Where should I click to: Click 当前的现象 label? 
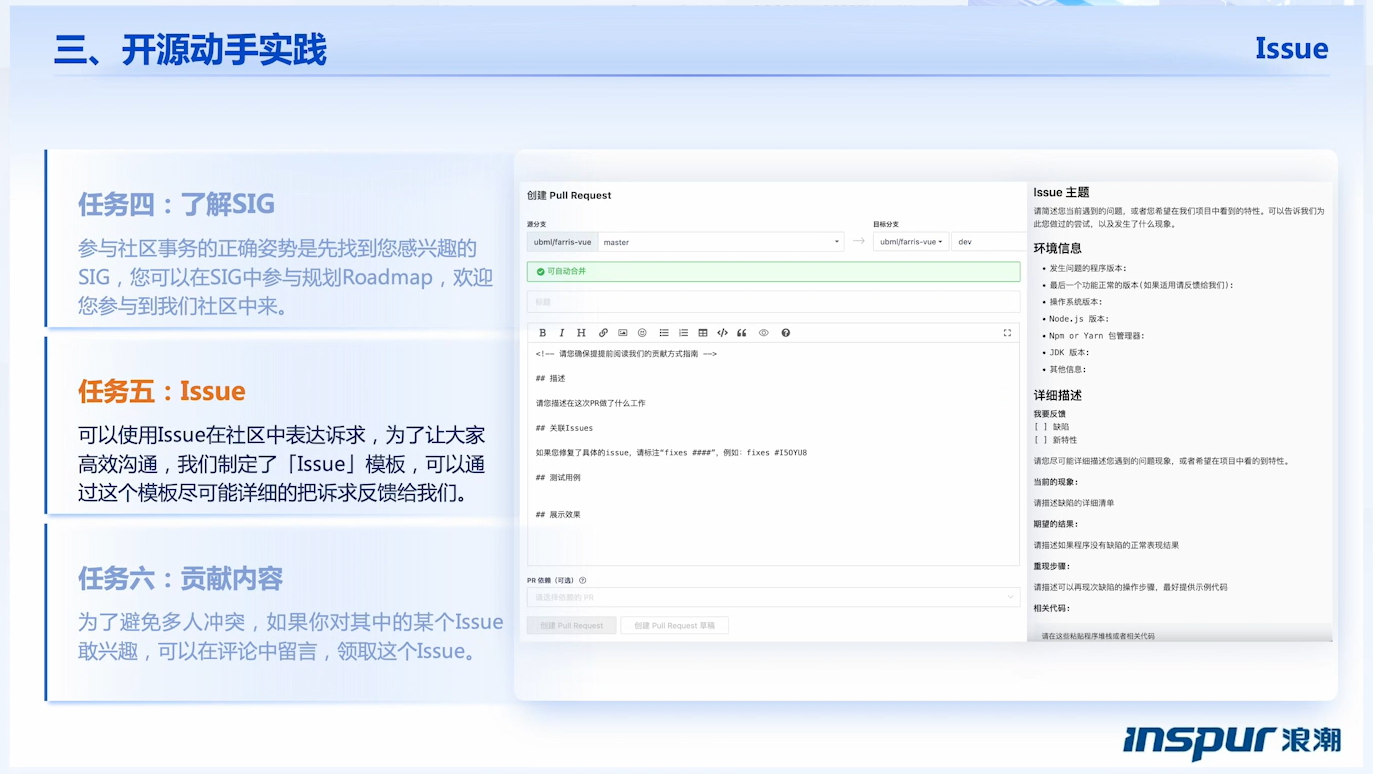point(1056,482)
